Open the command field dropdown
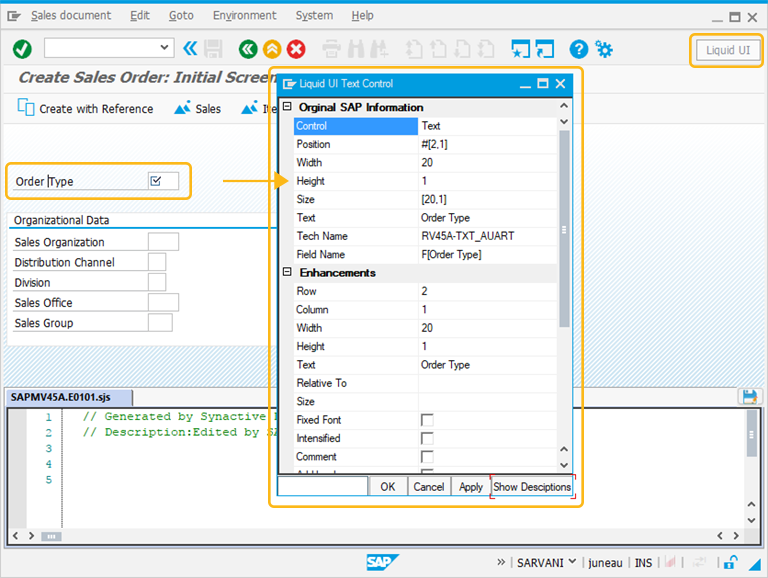 click(164, 48)
